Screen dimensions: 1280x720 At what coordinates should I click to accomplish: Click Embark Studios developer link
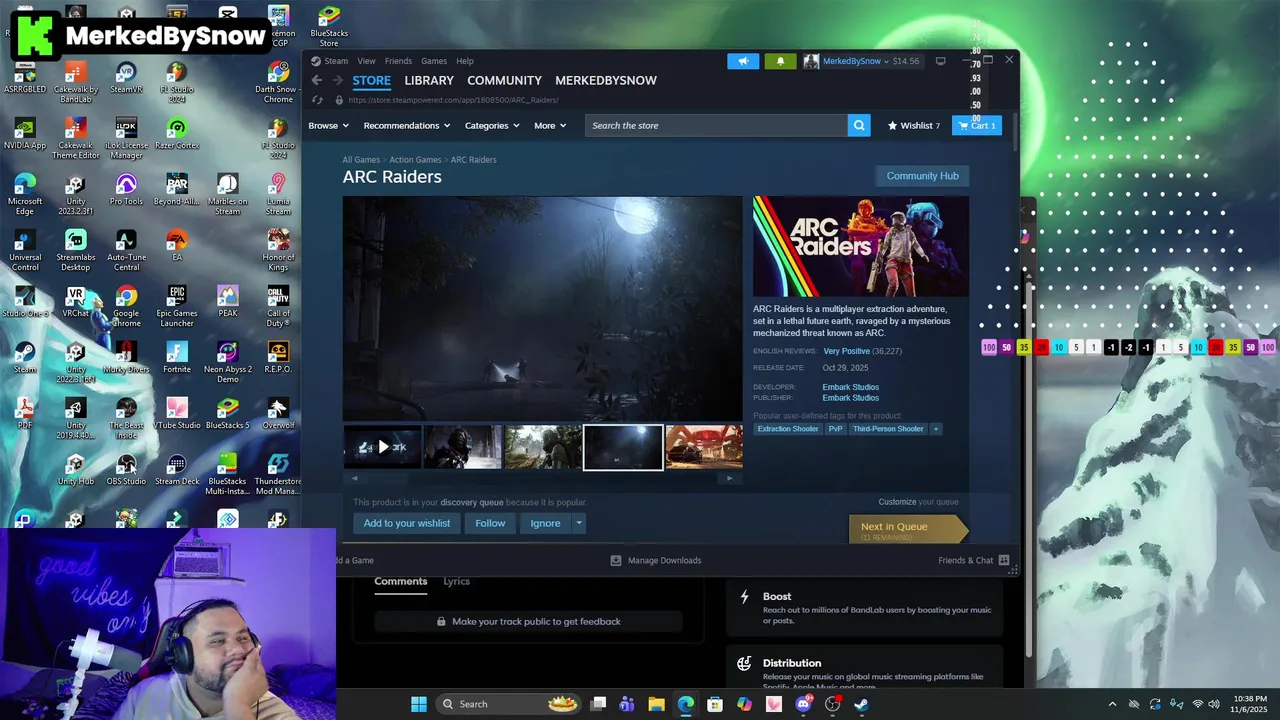850,387
